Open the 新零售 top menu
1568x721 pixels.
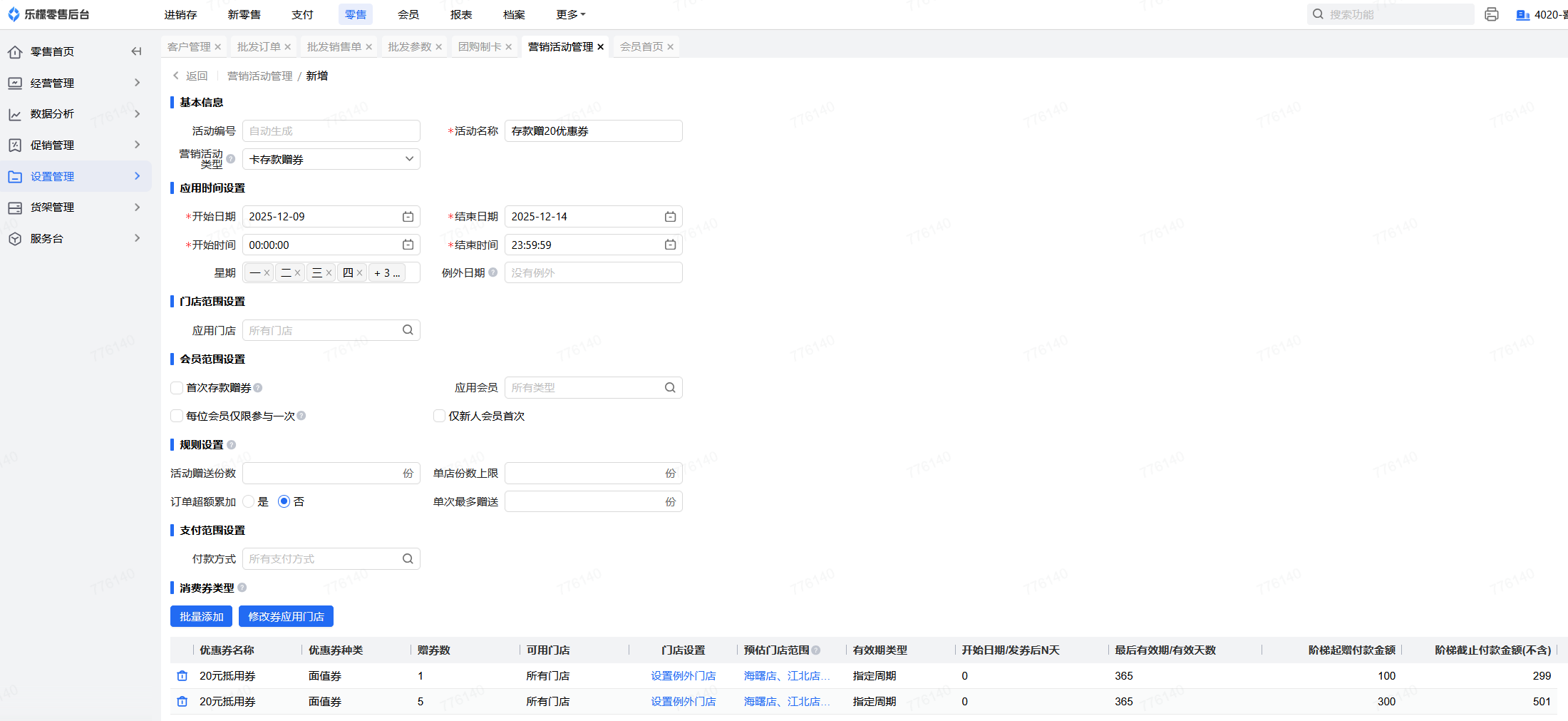[x=244, y=14]
